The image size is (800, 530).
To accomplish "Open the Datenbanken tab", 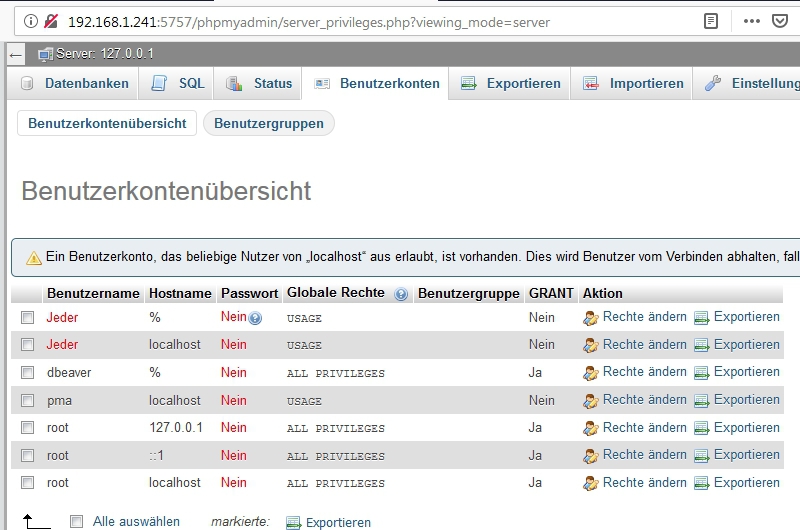I will pos(73,83).
